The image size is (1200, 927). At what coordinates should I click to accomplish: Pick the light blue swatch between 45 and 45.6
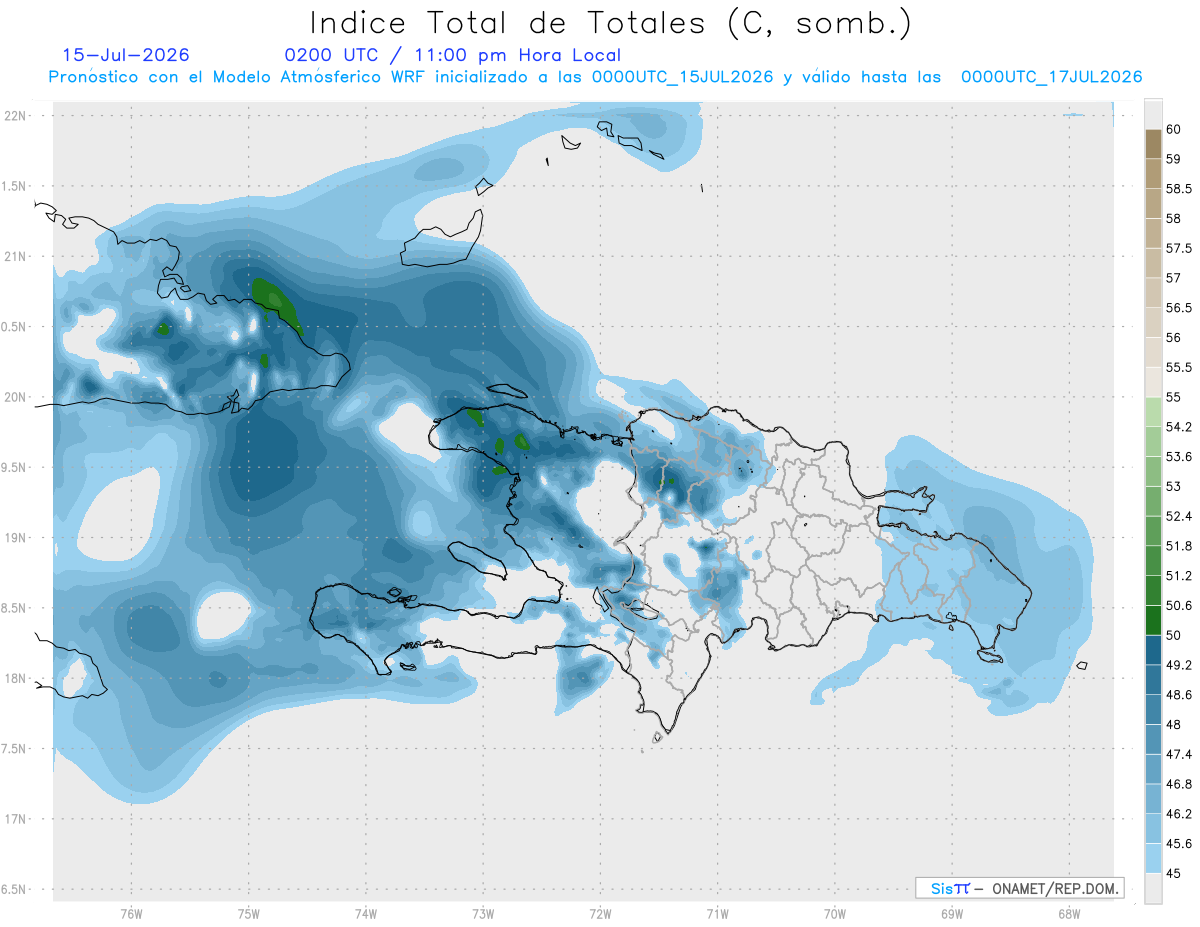[x=1153, y=858]
